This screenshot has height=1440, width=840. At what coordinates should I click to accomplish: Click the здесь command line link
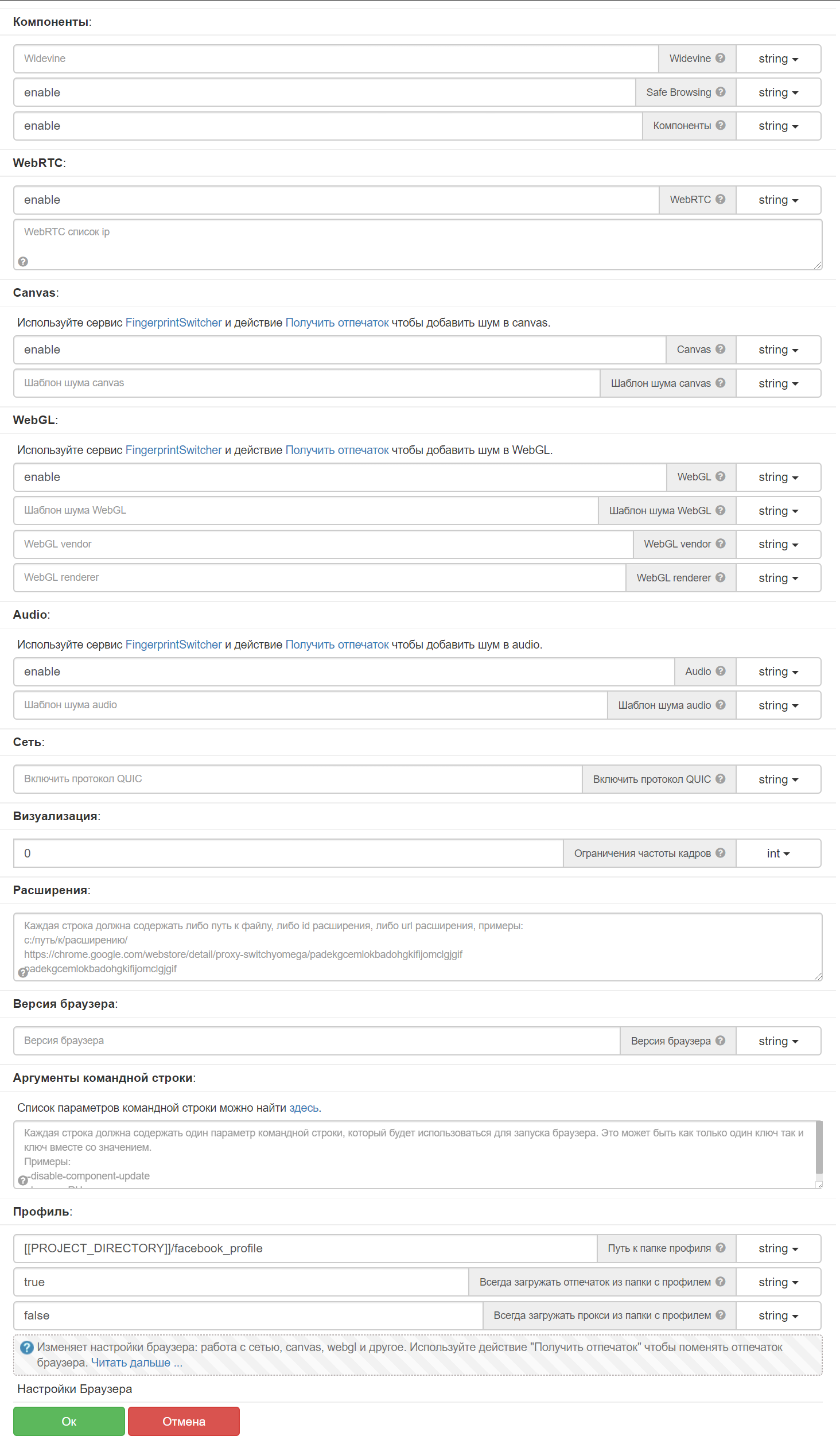pos(304,1108)
